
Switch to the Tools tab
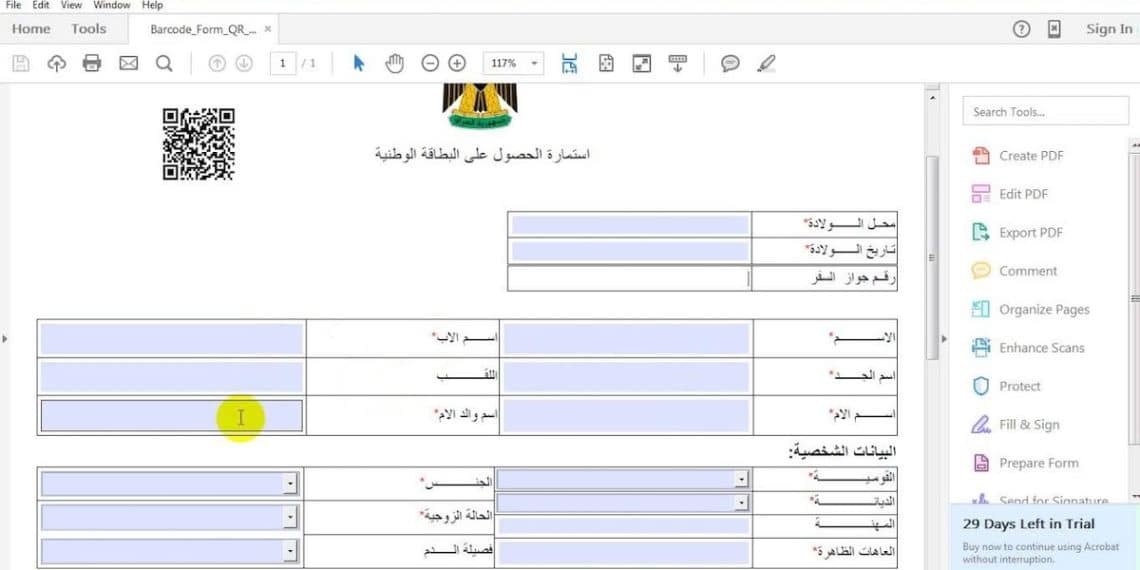click(89, 29)
